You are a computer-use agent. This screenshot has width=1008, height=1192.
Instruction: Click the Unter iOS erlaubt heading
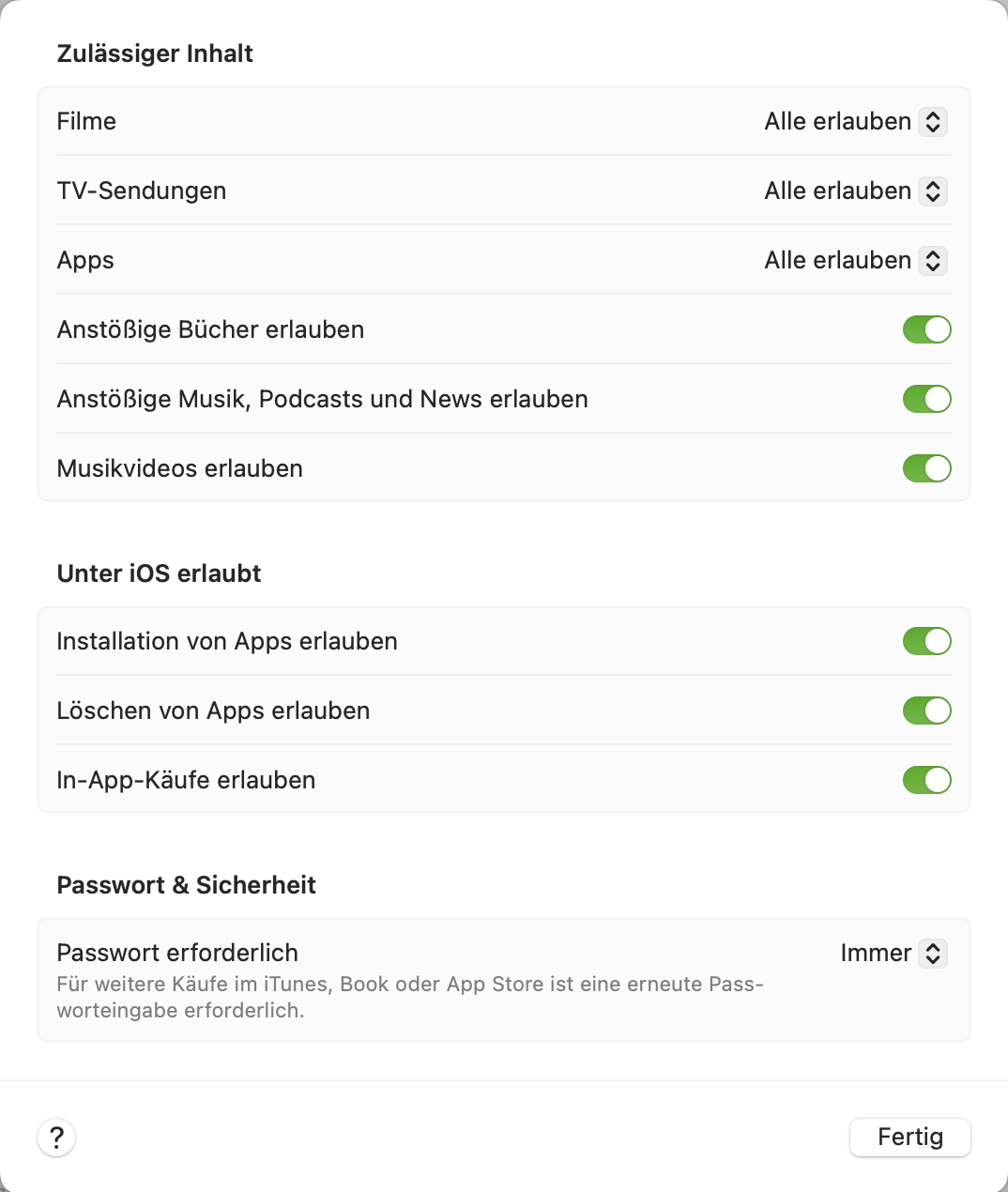point(159,573)
